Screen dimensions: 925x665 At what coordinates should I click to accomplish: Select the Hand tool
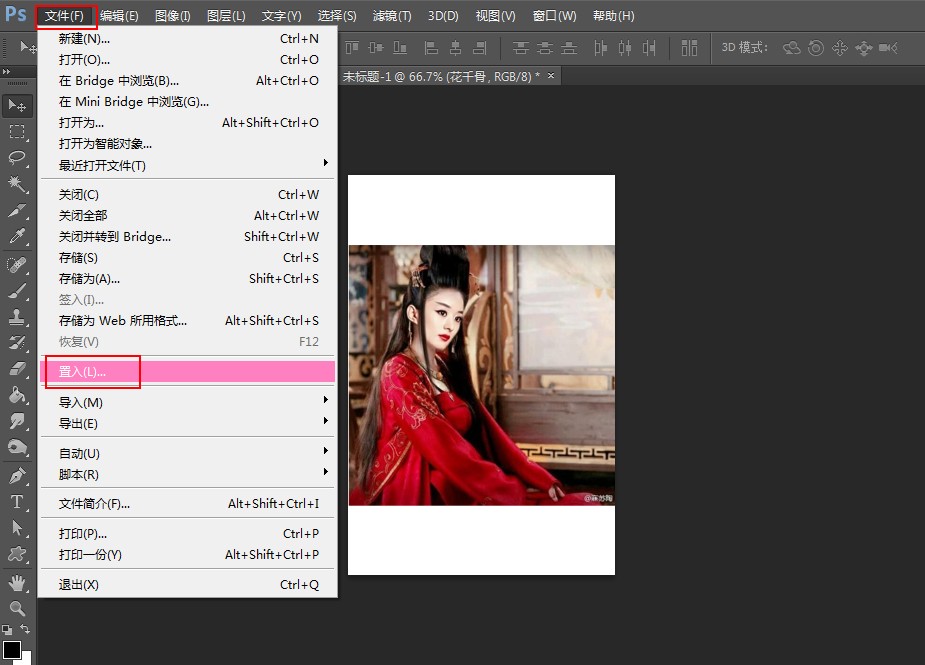[17, 583]
